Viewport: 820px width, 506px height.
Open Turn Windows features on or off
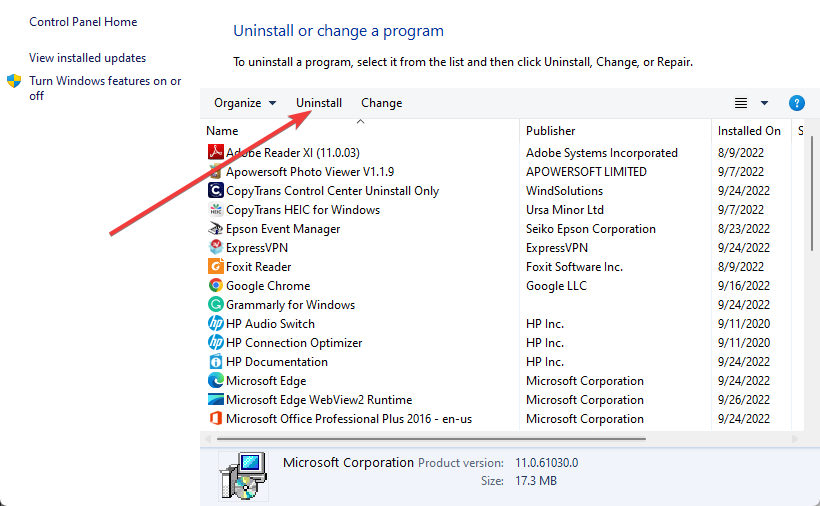point(105,88)
